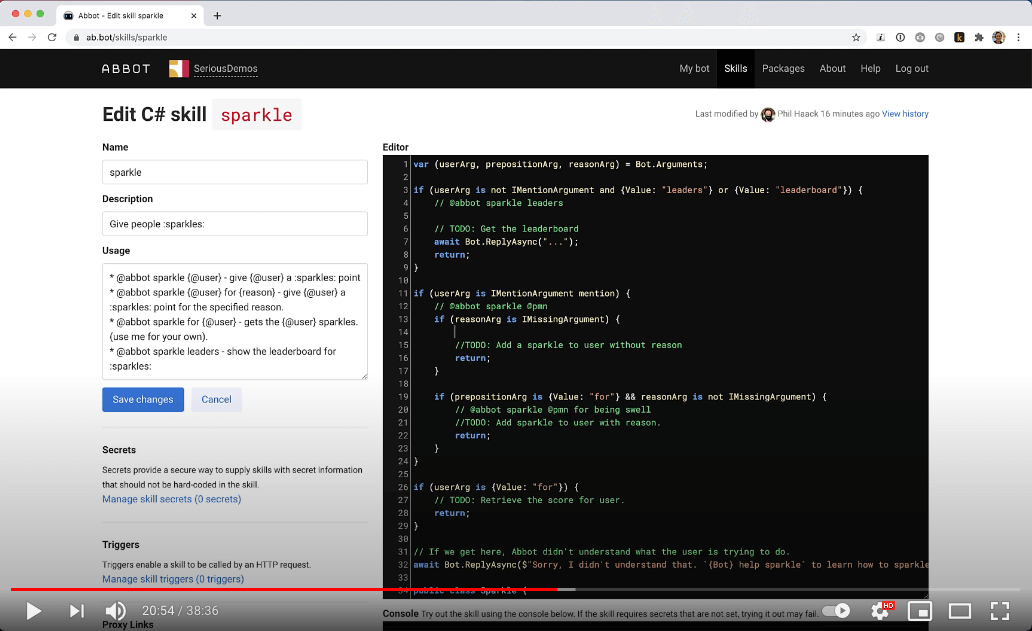The image size is (1032, 631).
Task: Open the Packages menu item
Action: [x=783, y=69]
